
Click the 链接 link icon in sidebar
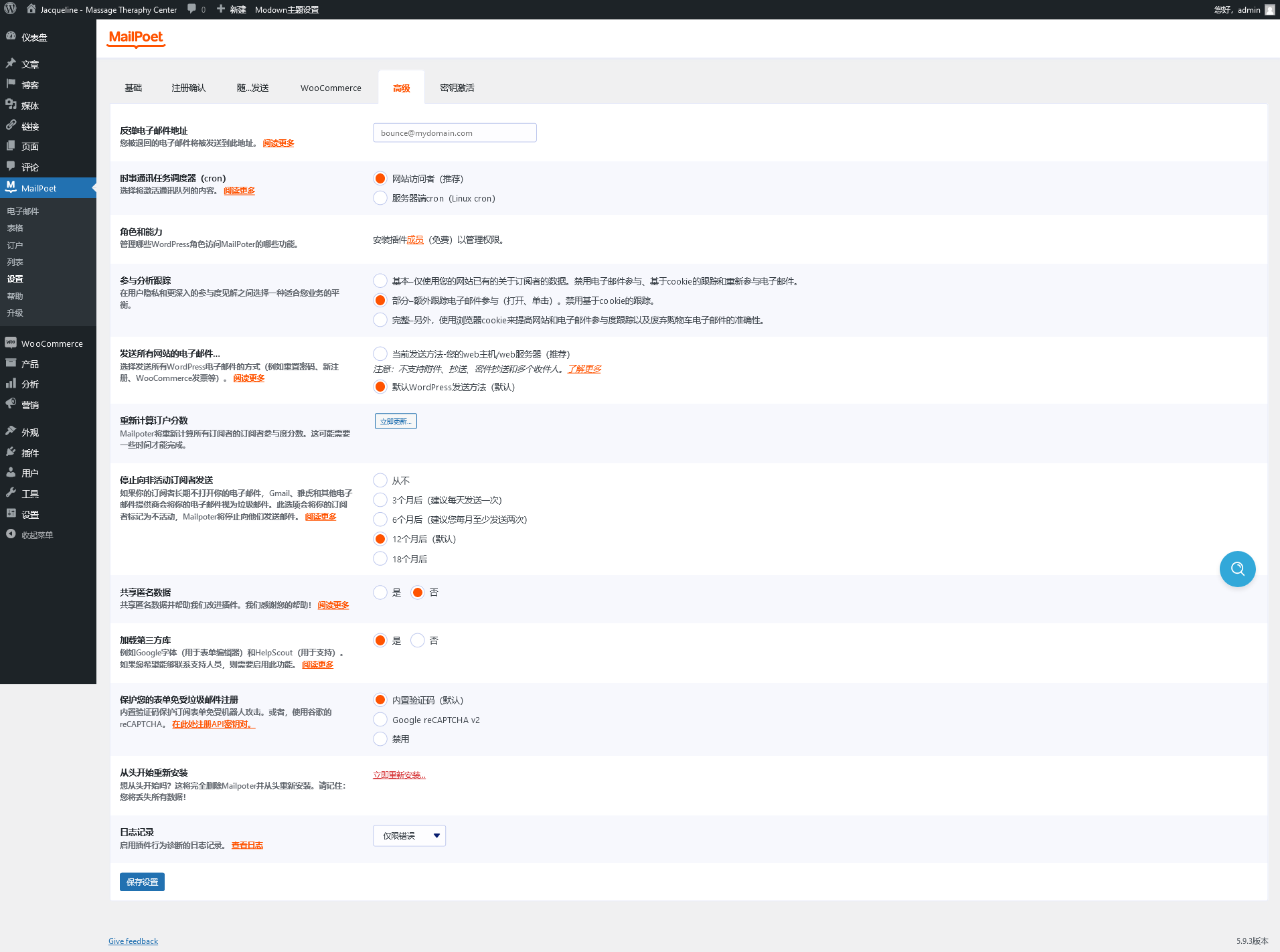(11, 126)
